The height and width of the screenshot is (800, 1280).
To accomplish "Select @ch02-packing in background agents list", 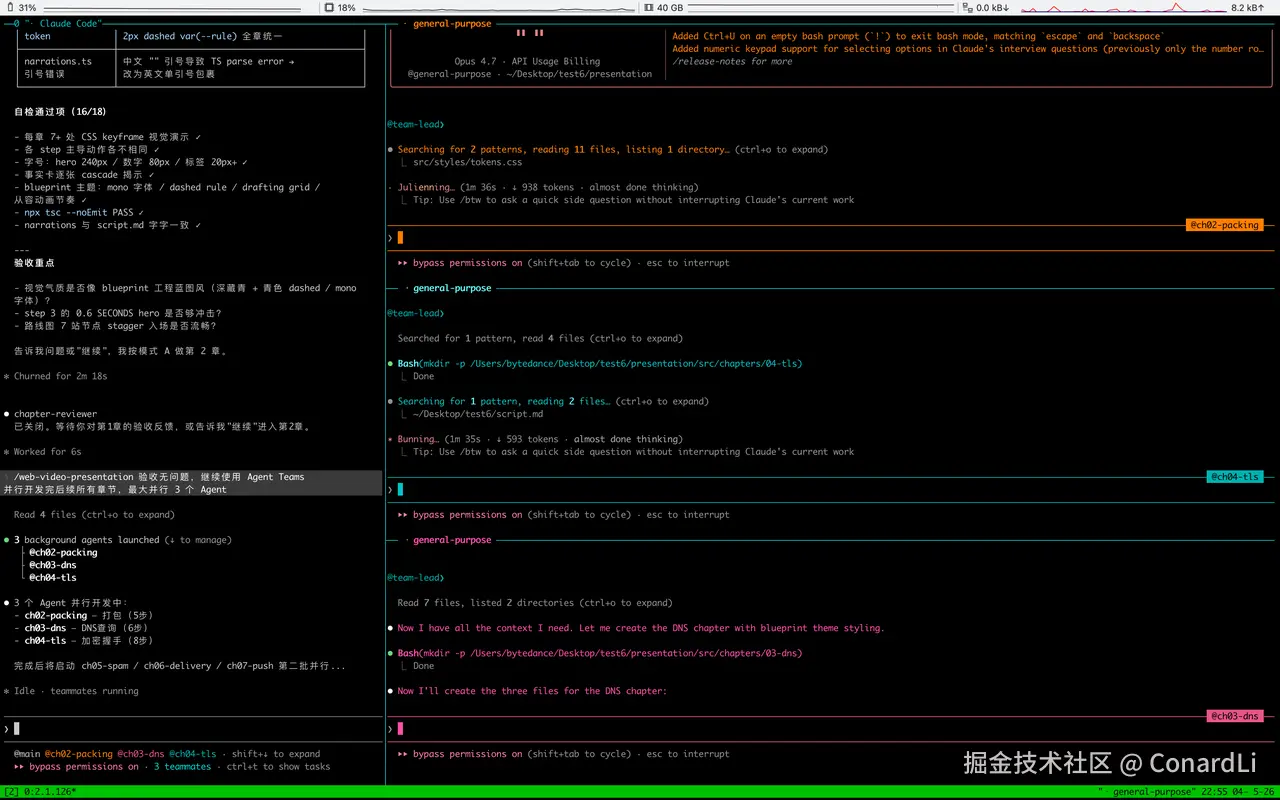I will click(x=63, y=552).
